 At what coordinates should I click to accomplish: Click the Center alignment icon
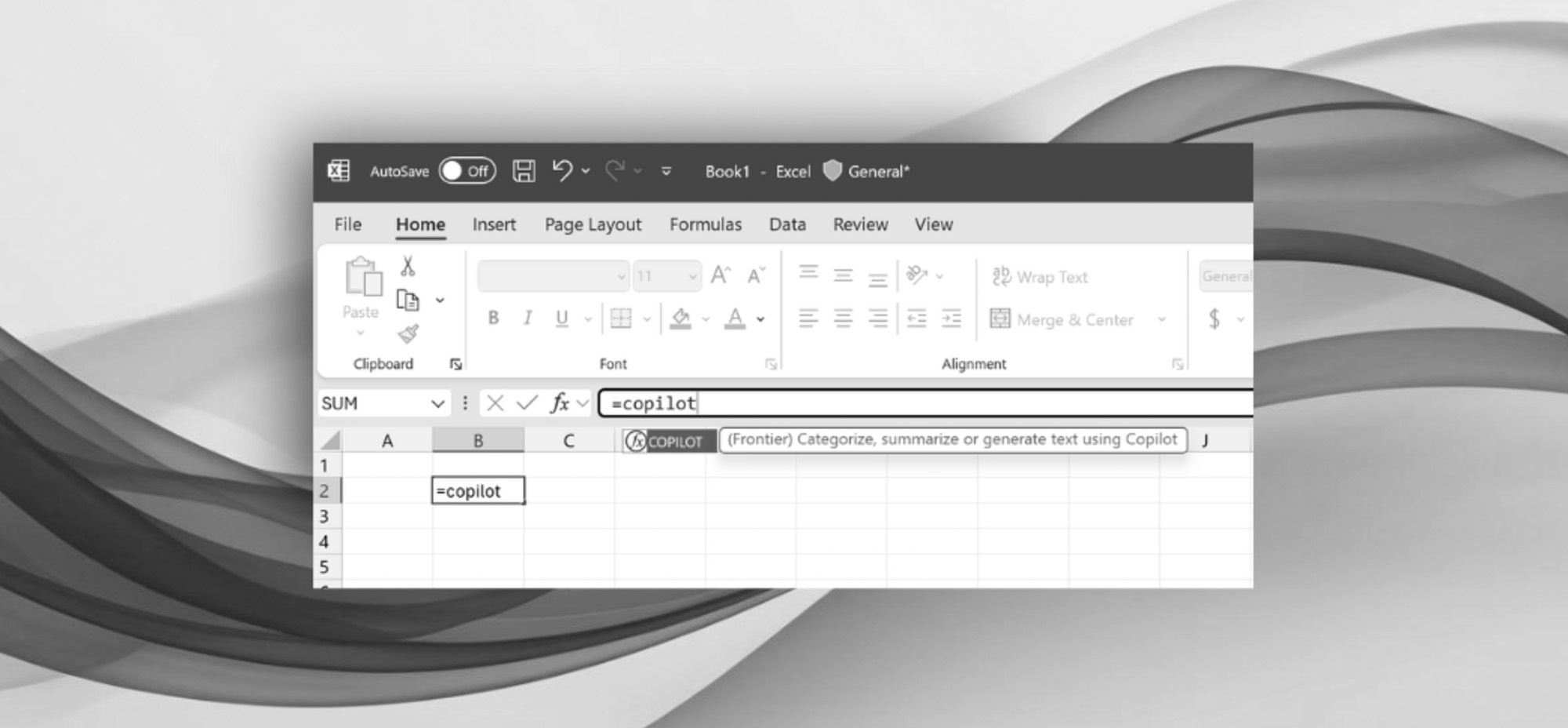coord(843,318)
